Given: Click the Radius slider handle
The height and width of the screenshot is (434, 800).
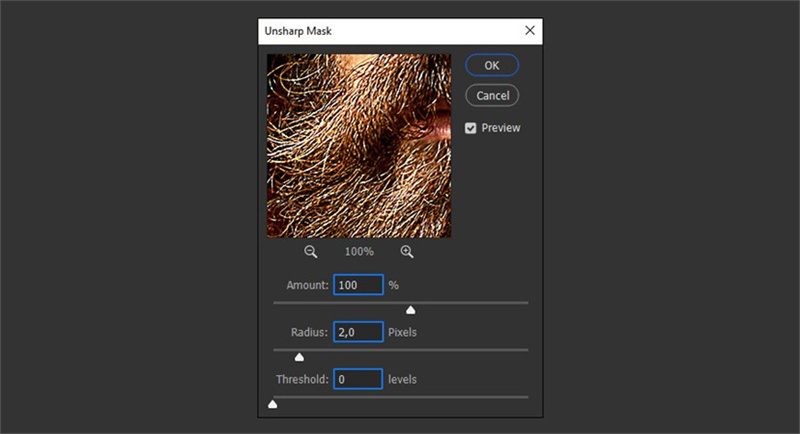Looking at the screenshot, I should coord(299,357).
